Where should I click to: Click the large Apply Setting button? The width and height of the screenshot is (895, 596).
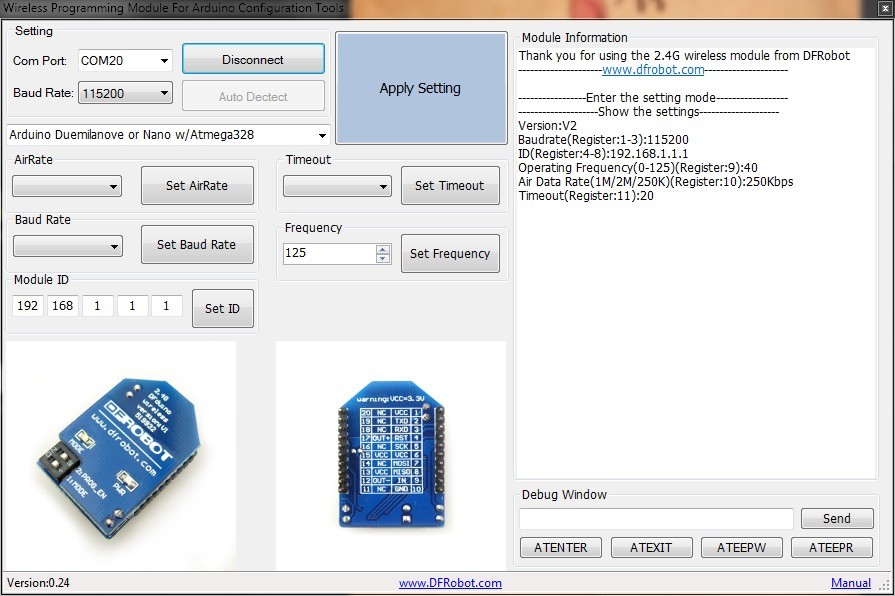pyautogui.click(x=421, y=88)
